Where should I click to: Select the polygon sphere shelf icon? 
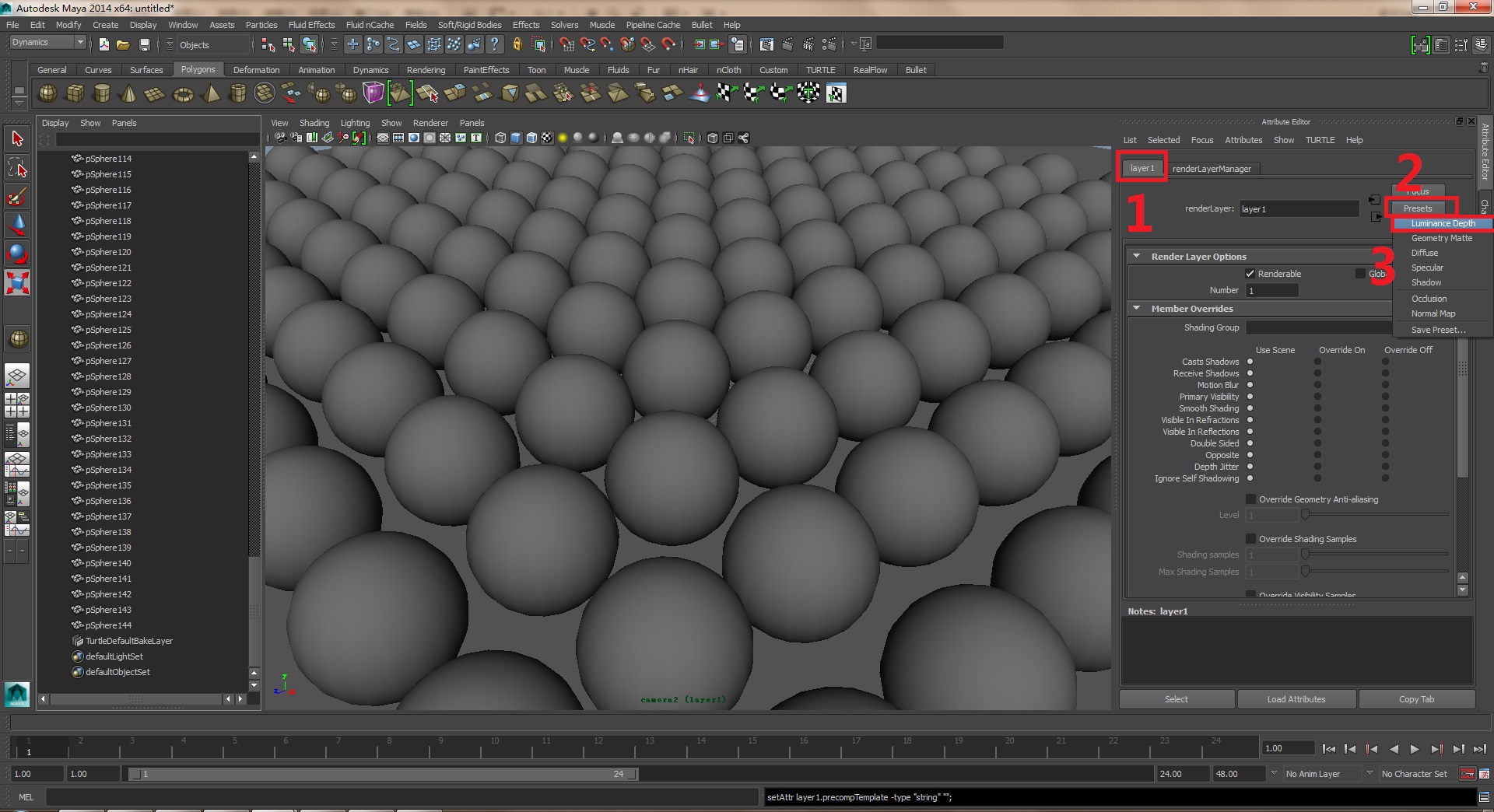tap(47, 94)
